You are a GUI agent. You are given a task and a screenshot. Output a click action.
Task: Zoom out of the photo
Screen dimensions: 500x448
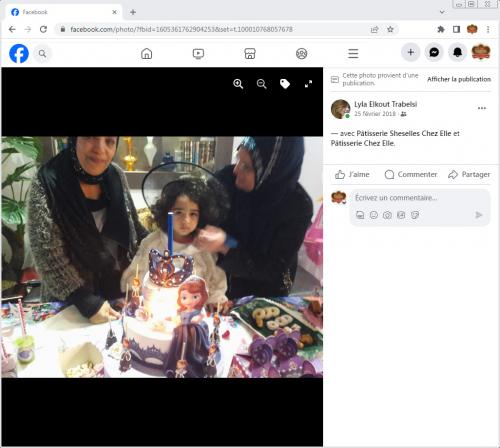[x=262, y=84]
